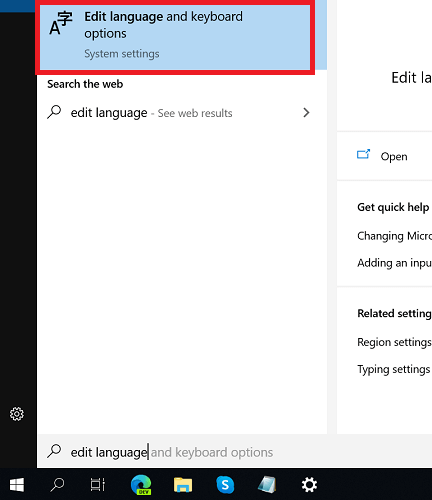
Task: Launch Microsoft Edge Dev from taskbar
Action: [141, 485]
